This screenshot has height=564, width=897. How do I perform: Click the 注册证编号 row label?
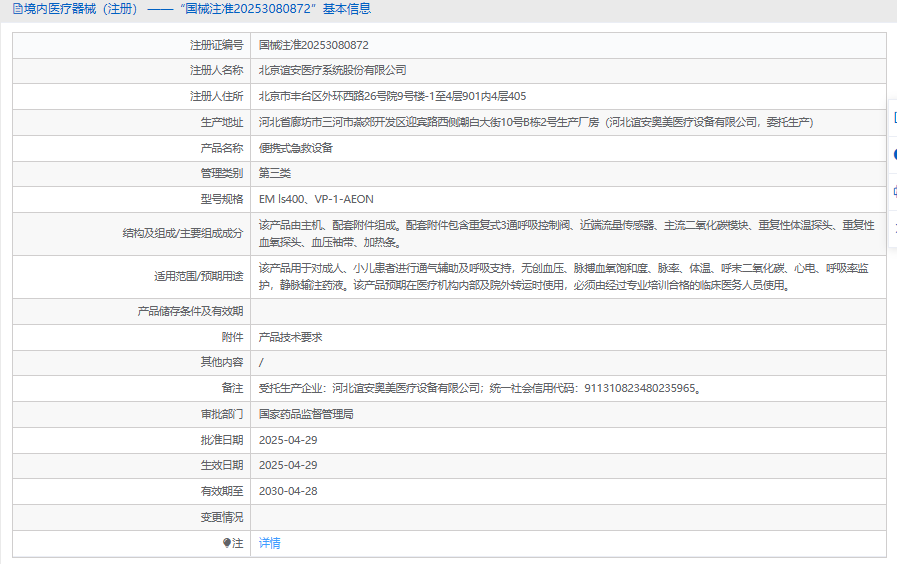(x=216, y=45)
